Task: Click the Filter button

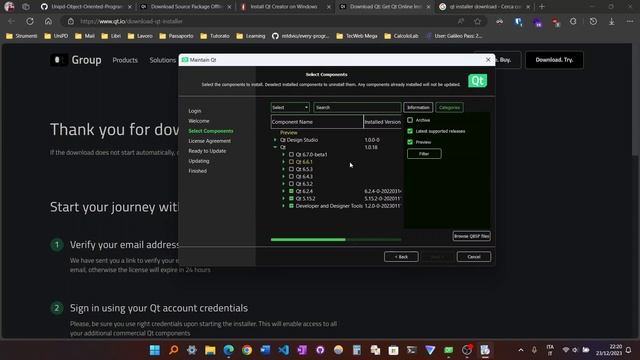Action: pos(424,154)
